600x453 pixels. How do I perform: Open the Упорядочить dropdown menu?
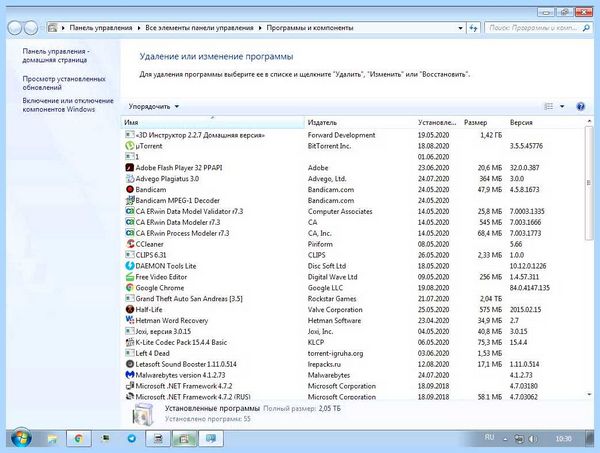pyautogui.click(x=153, y=106)
